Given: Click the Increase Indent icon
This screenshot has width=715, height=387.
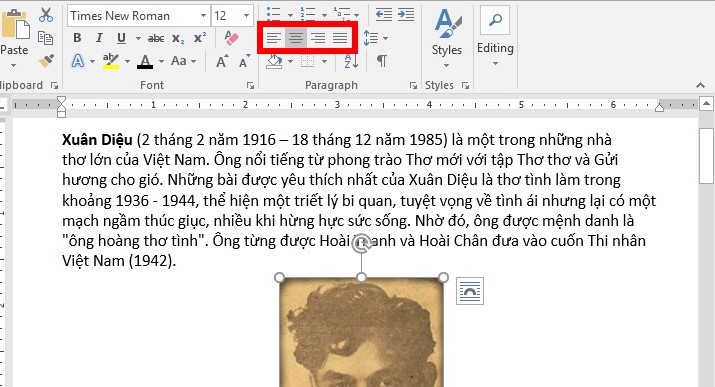Looking at the screenshot, I should [406, 15].
